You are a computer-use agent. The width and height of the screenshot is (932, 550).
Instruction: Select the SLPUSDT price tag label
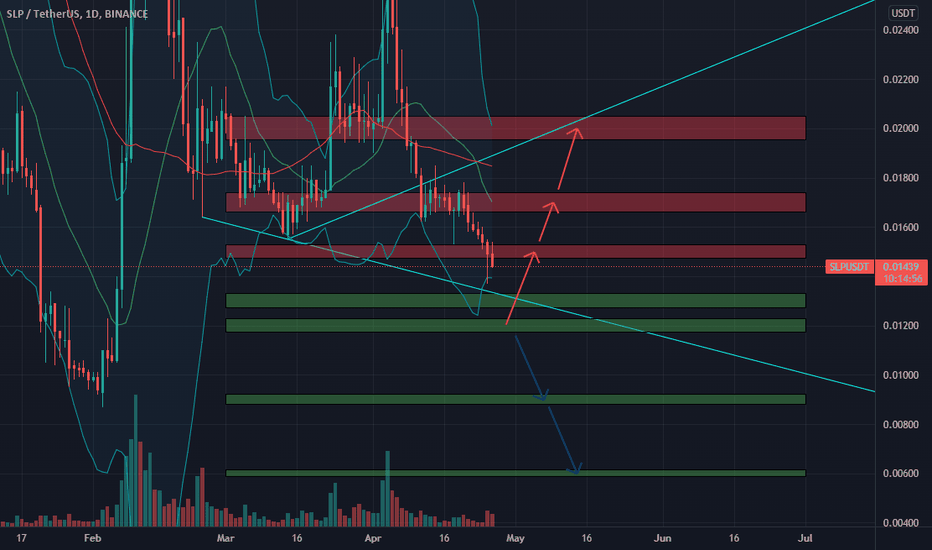pyautogui.click(x=849, y=267)
